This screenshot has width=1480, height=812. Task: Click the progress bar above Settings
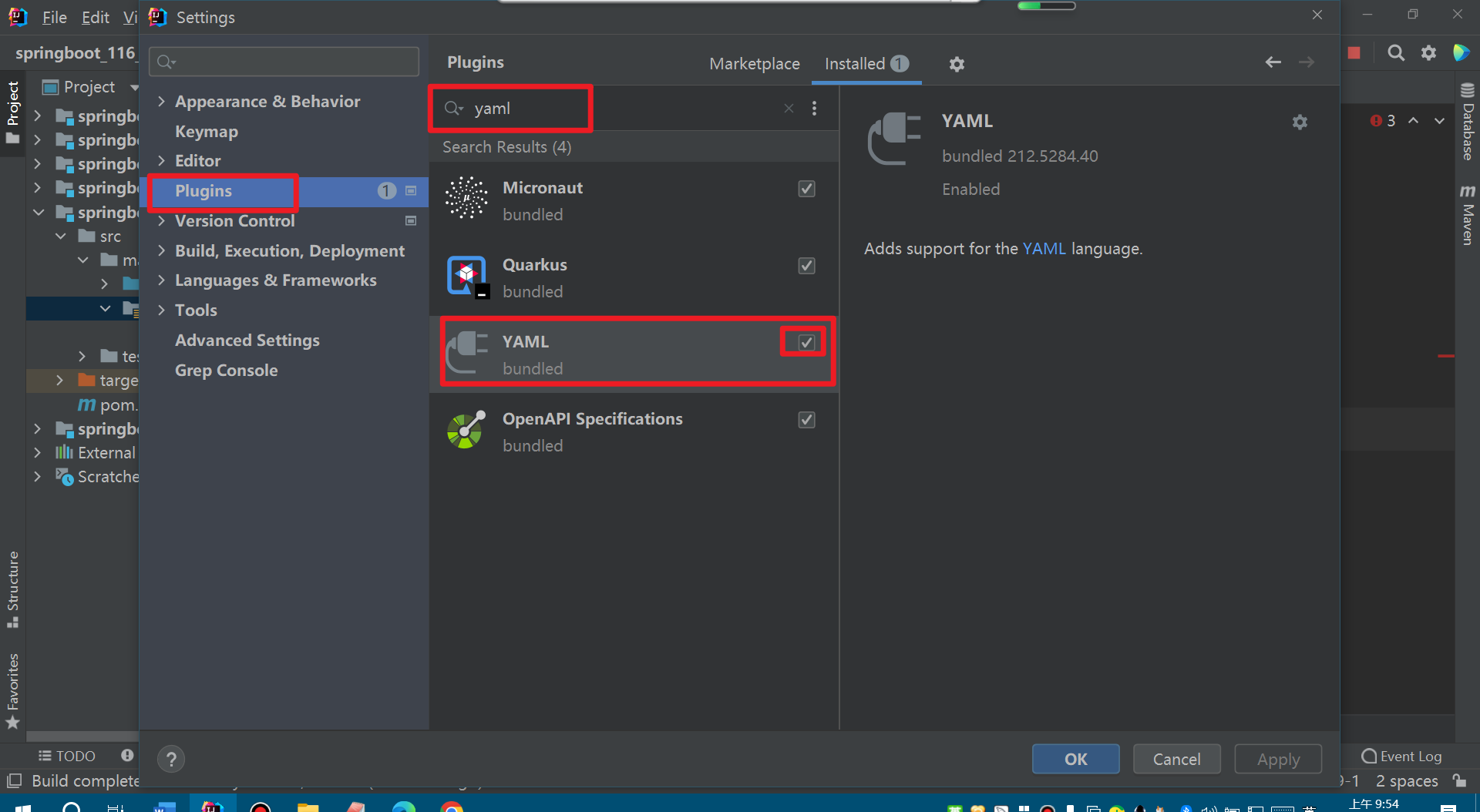tap(1046, 6)
